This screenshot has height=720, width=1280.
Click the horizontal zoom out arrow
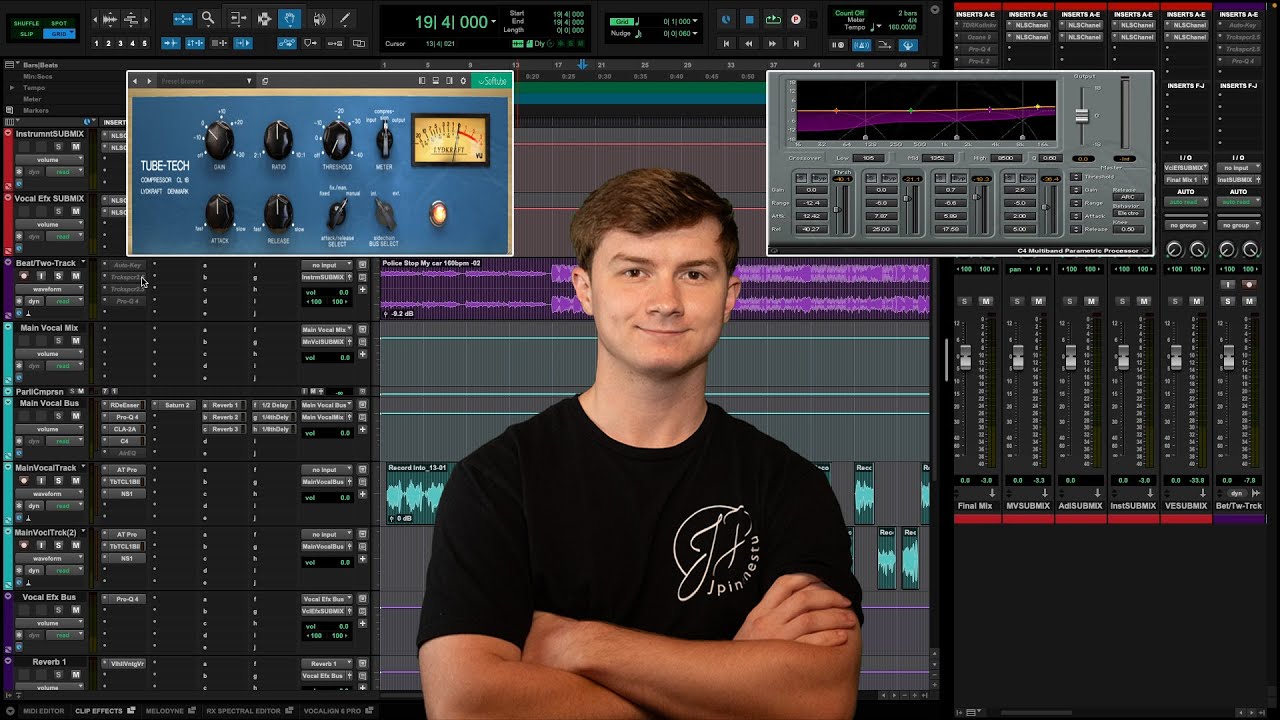[x=95, y=19]
